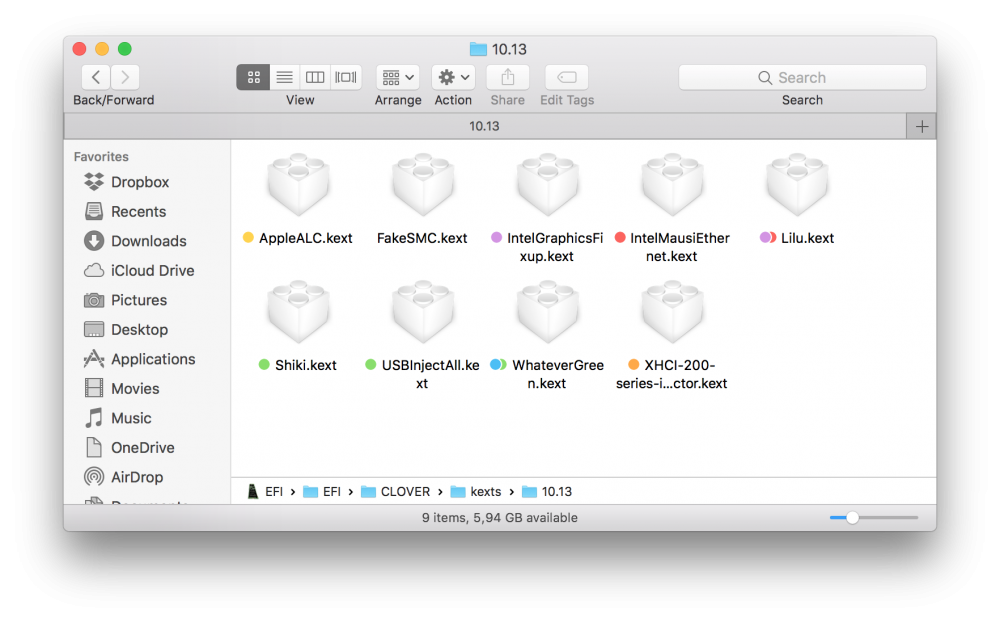Open iCloud Drive in the sidebar

click(x=139, y=270)
